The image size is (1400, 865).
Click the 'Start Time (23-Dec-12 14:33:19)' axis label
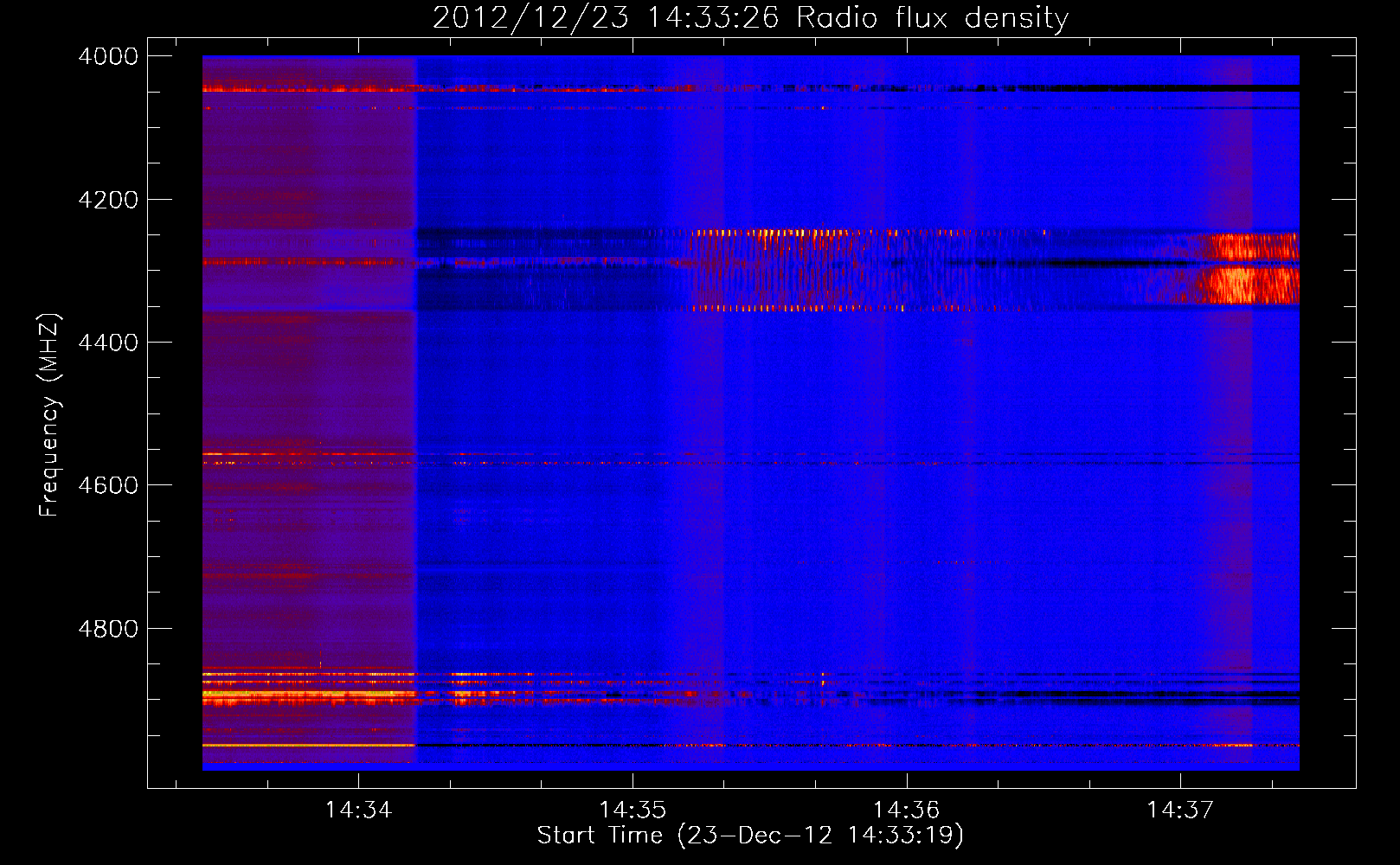[x=750, y=836]
